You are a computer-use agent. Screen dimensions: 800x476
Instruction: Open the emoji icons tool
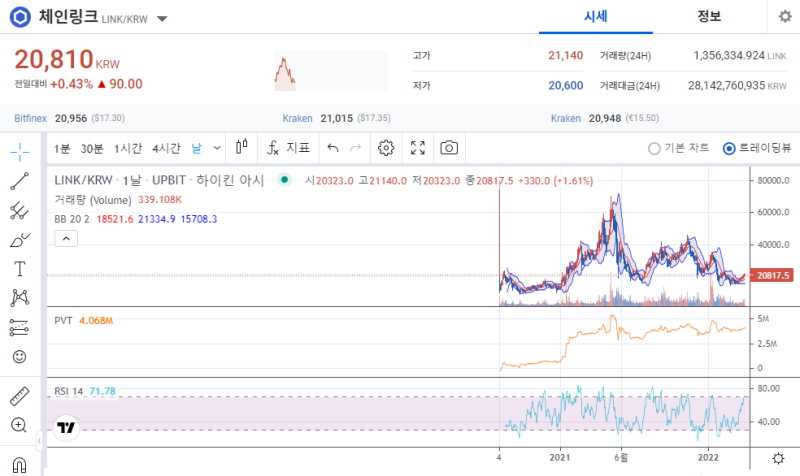coord(19,357)
